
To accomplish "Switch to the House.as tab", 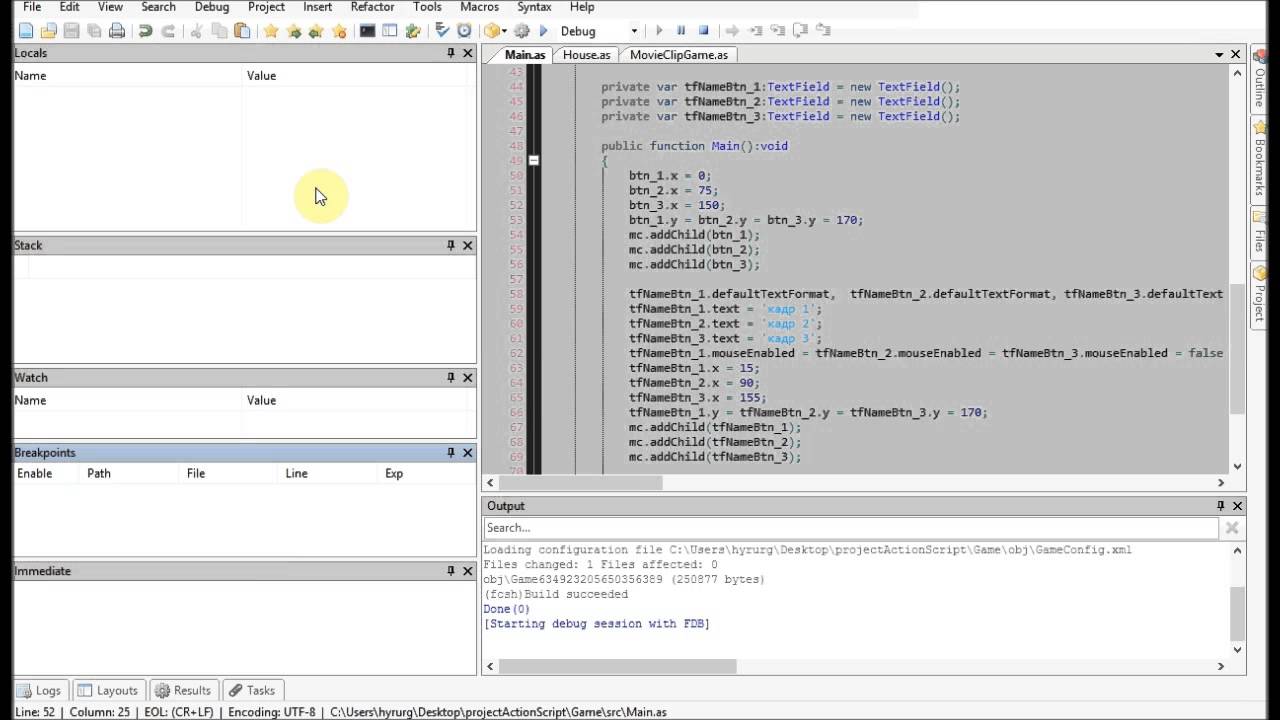I will [586, 55].
